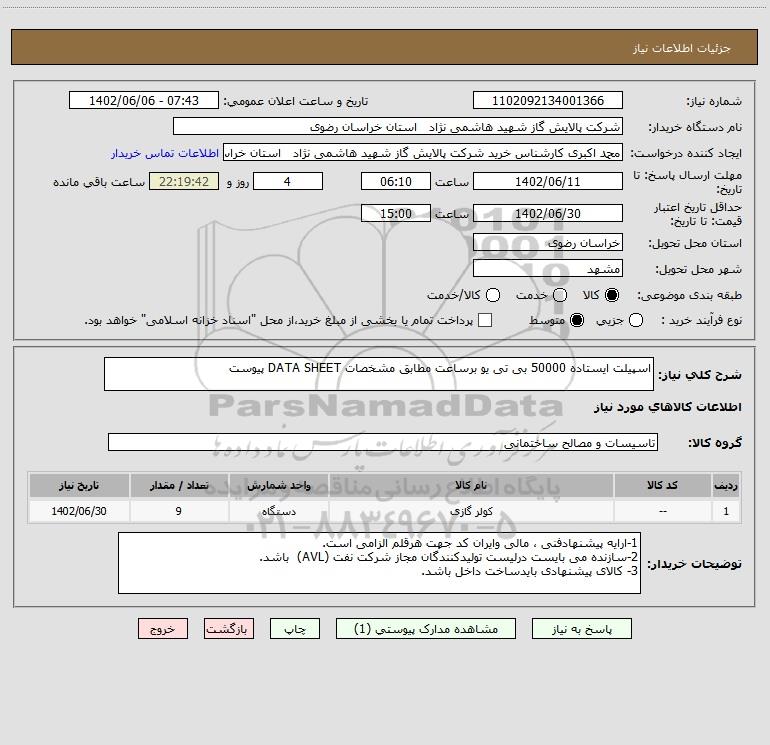Click the نام کالا column header
The height and width of the screenshot is (745, 770).
point(470,484)
